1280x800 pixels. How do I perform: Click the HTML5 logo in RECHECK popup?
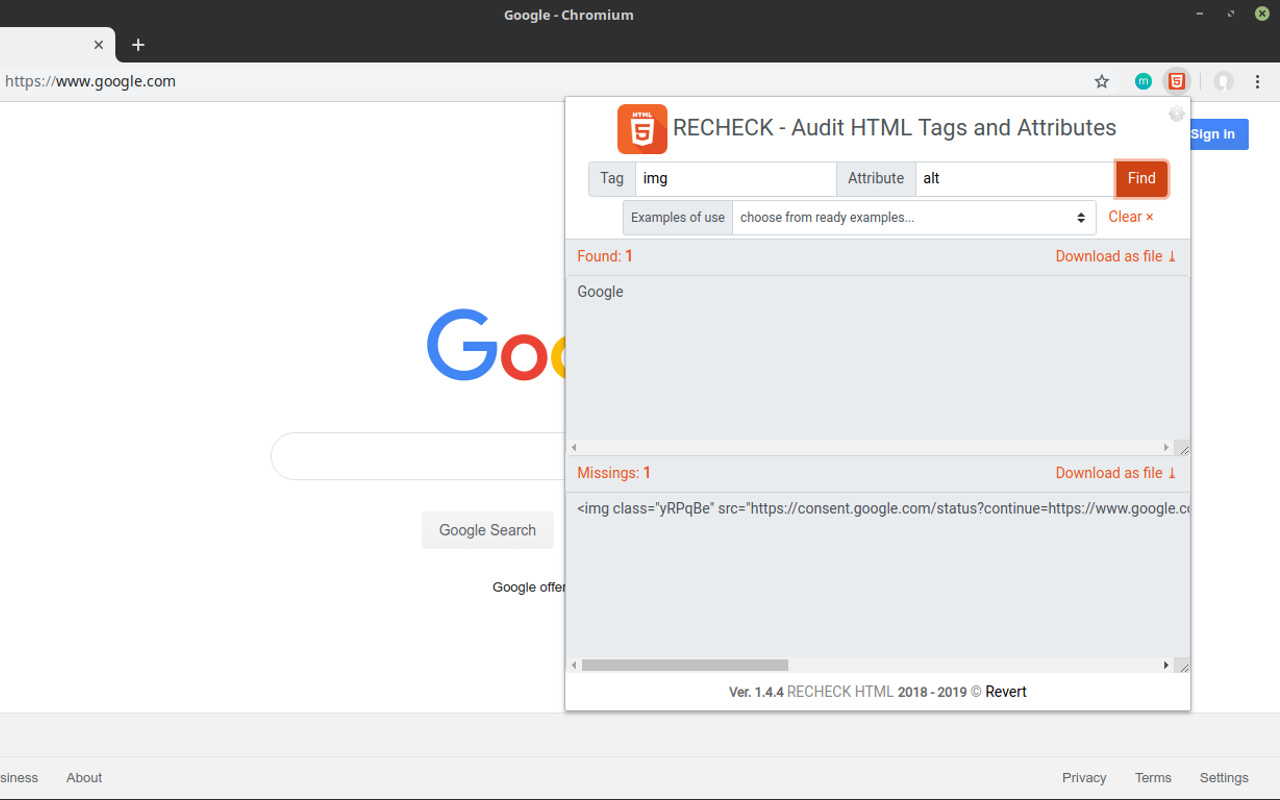tap(642, 129)
